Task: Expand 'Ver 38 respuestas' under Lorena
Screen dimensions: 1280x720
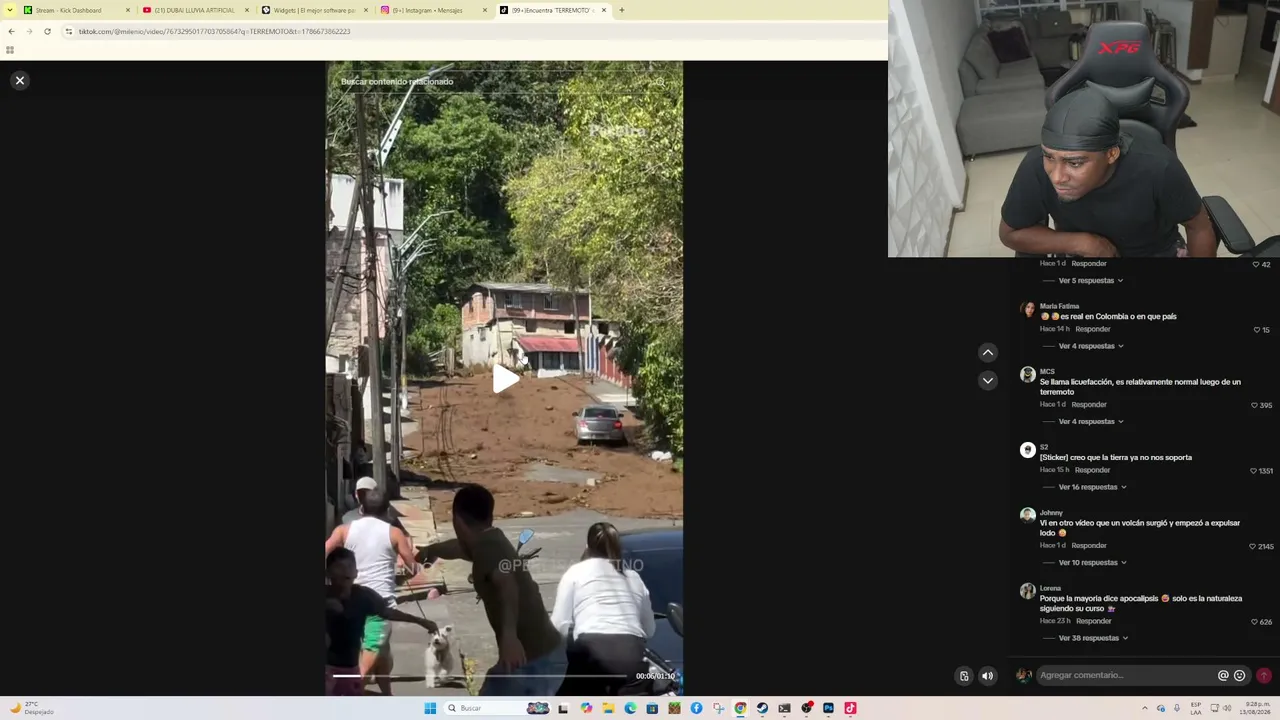Action: tap(1093, 638)
